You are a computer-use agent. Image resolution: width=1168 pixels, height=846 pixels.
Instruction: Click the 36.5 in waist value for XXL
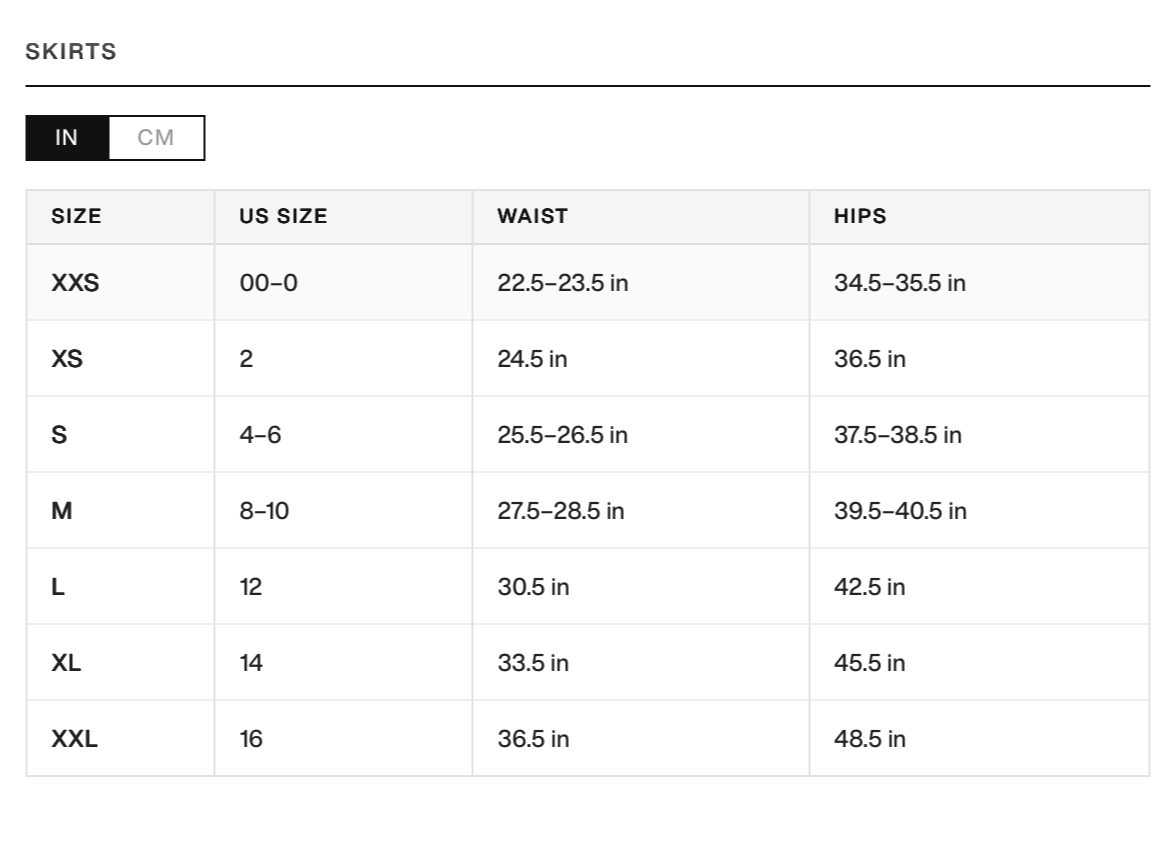pos(533,739)
